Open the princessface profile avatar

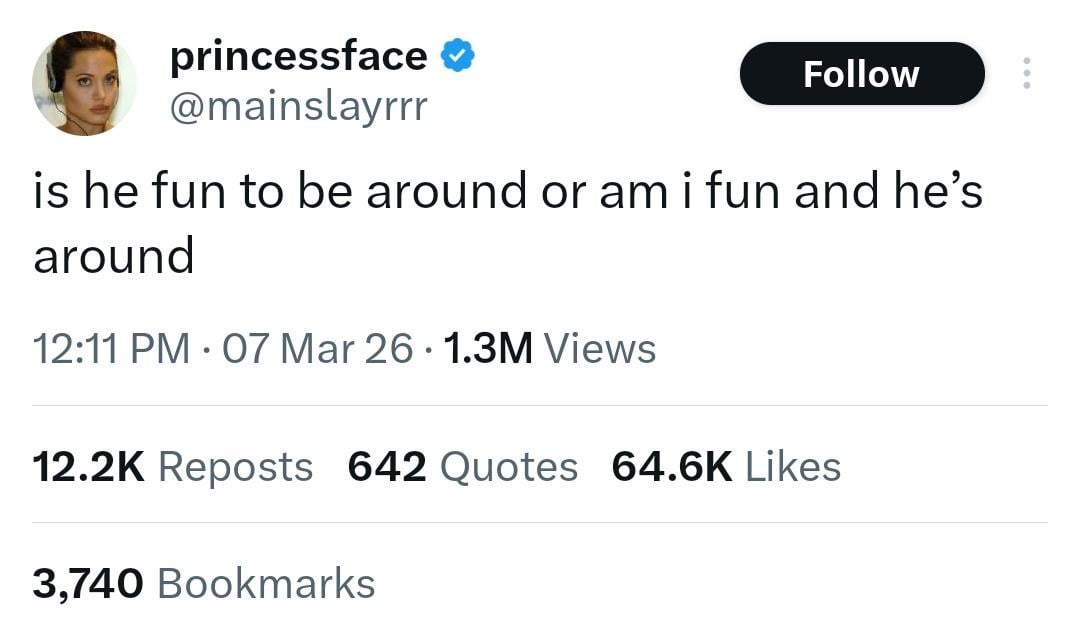pyautogui.click(x=84, y=83)
